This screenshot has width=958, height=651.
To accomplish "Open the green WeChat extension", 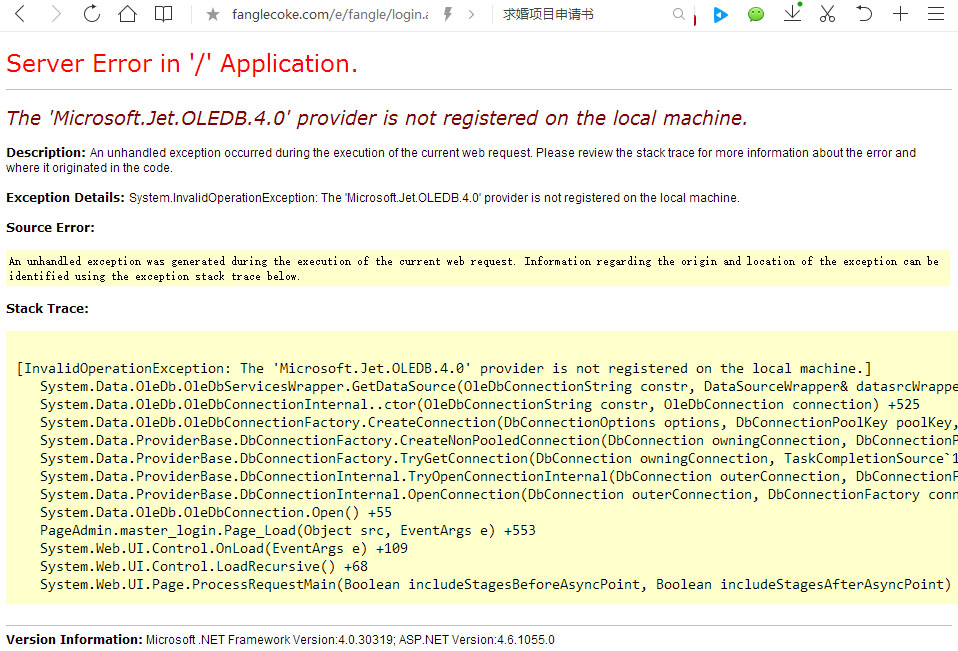I will [756, 15].
